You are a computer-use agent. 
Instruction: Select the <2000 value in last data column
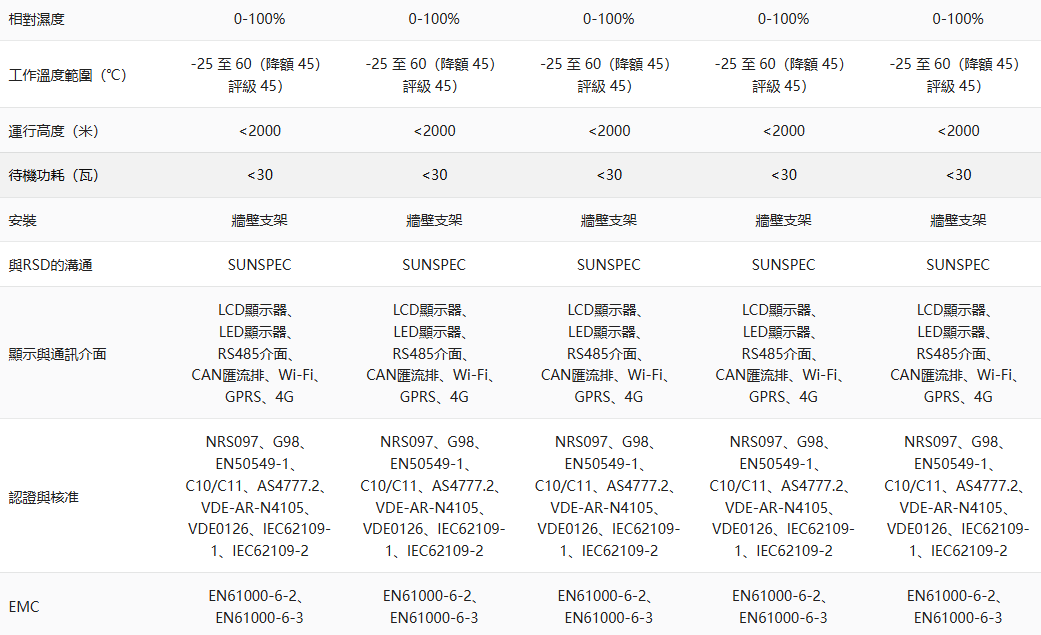click(x=958, y=131)
